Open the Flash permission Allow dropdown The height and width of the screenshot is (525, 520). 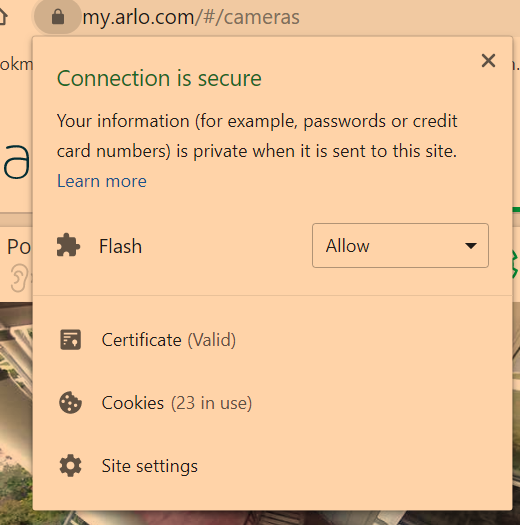(x=400, y=245)
